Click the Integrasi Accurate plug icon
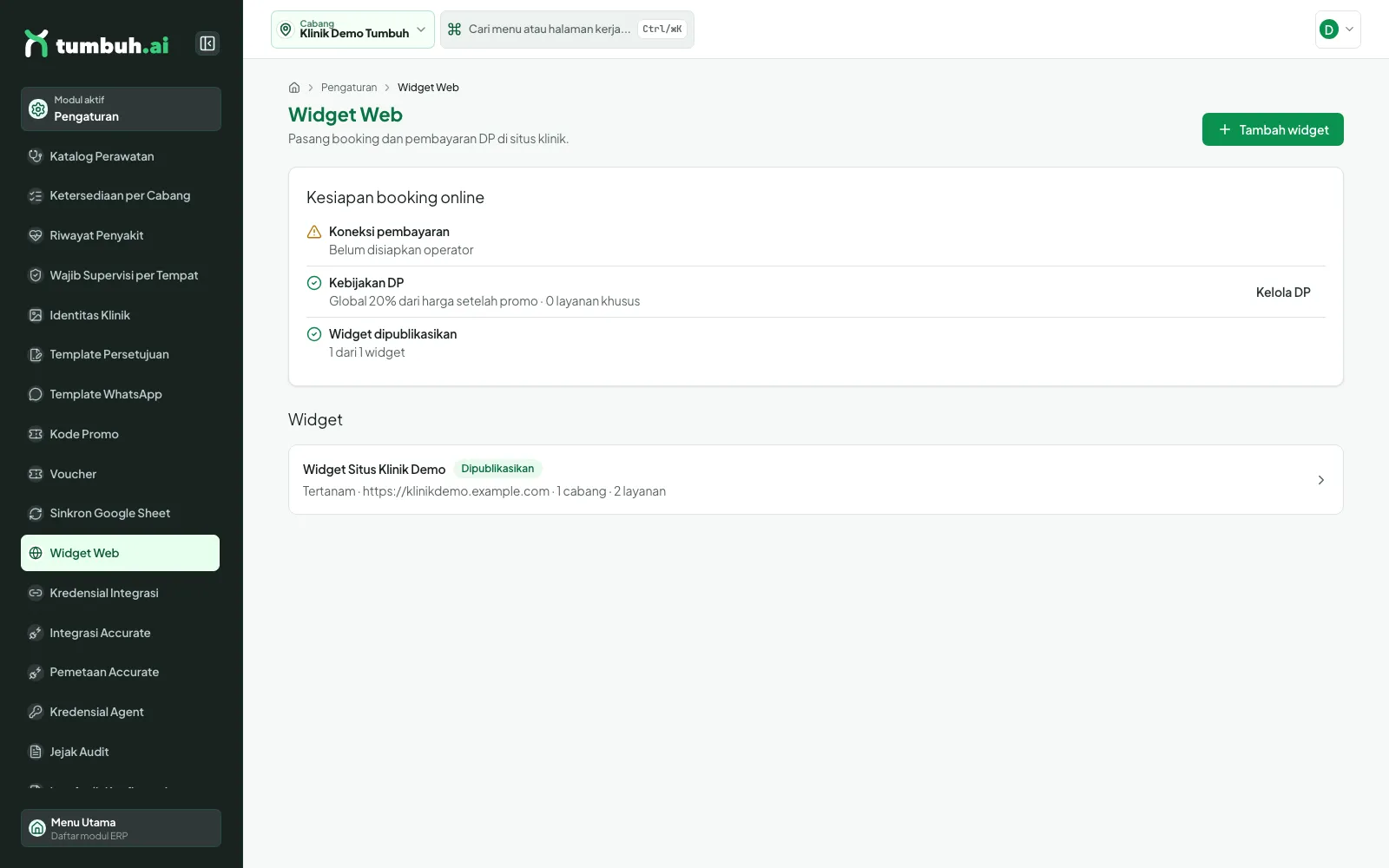The image size is (1389, 868). tap(36, 633)
